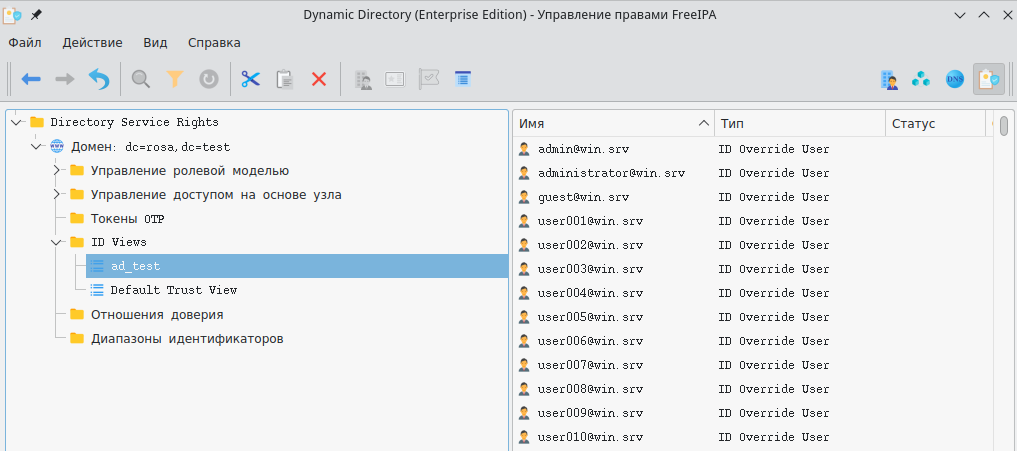Click the scissors cut icon

[250, 79]
